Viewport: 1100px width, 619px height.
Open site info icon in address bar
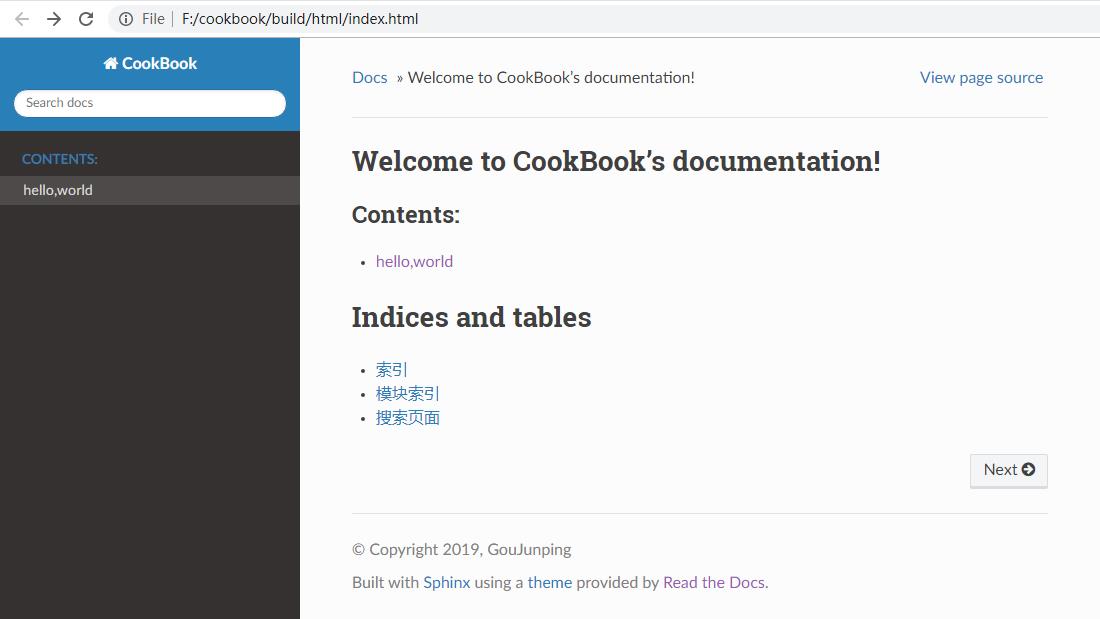[x=126, y=19]
